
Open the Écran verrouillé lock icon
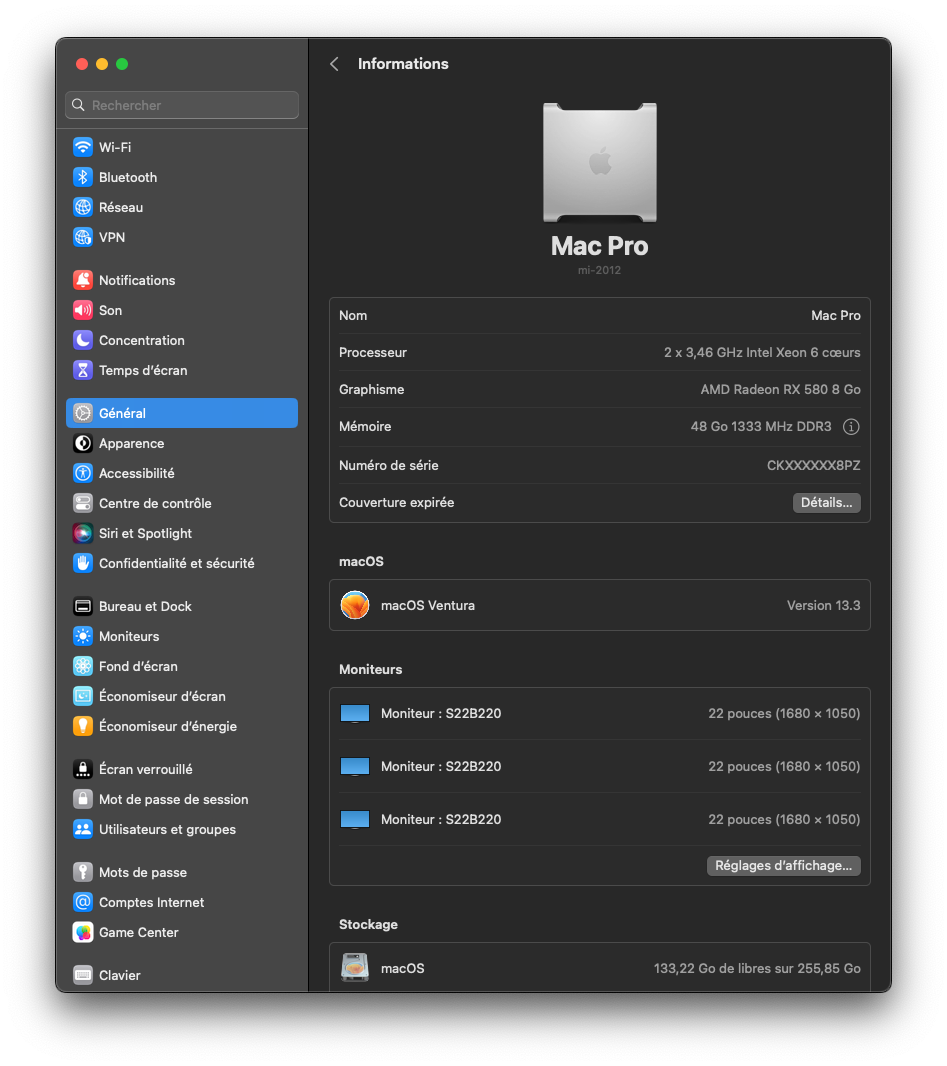(83, 769)
